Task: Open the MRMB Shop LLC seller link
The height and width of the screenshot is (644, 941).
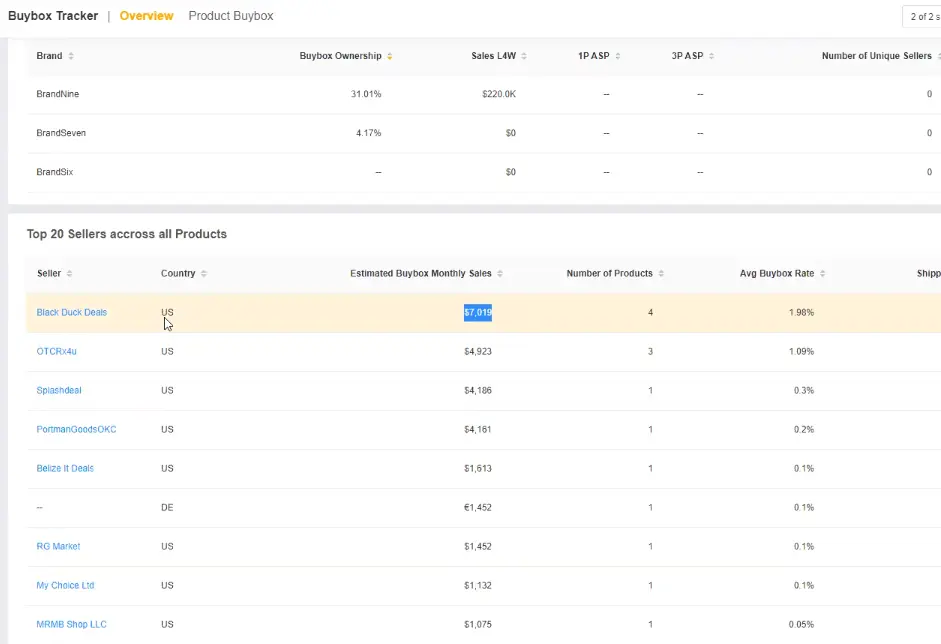Action: [x=71, y=625]
